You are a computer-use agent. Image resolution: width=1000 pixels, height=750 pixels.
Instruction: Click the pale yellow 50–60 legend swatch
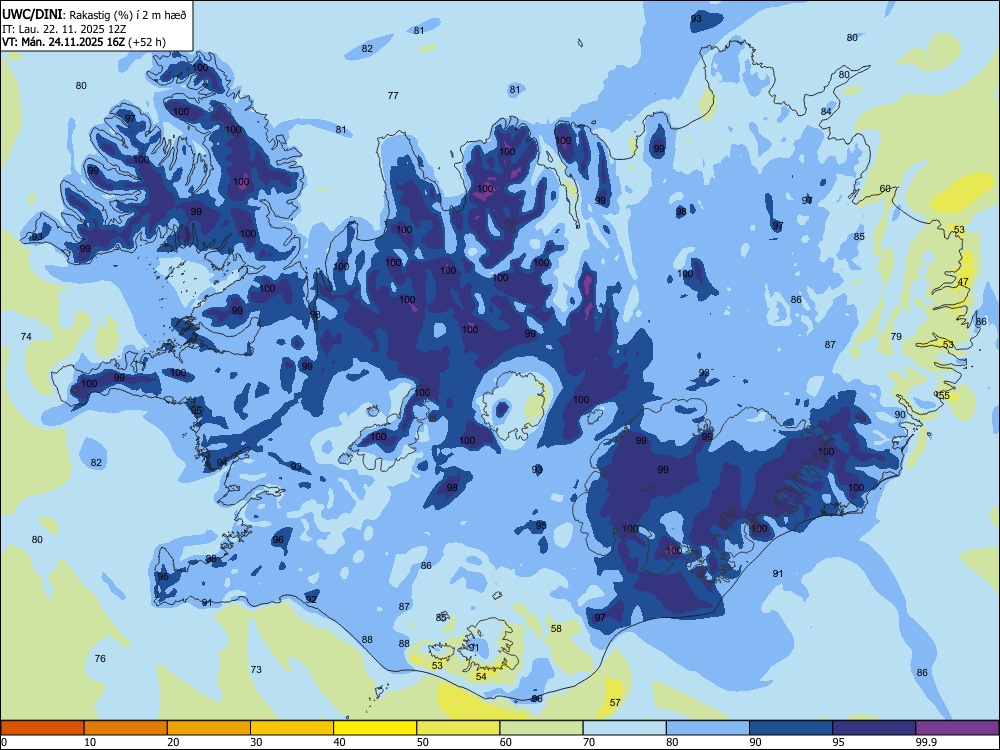[458, 728]
